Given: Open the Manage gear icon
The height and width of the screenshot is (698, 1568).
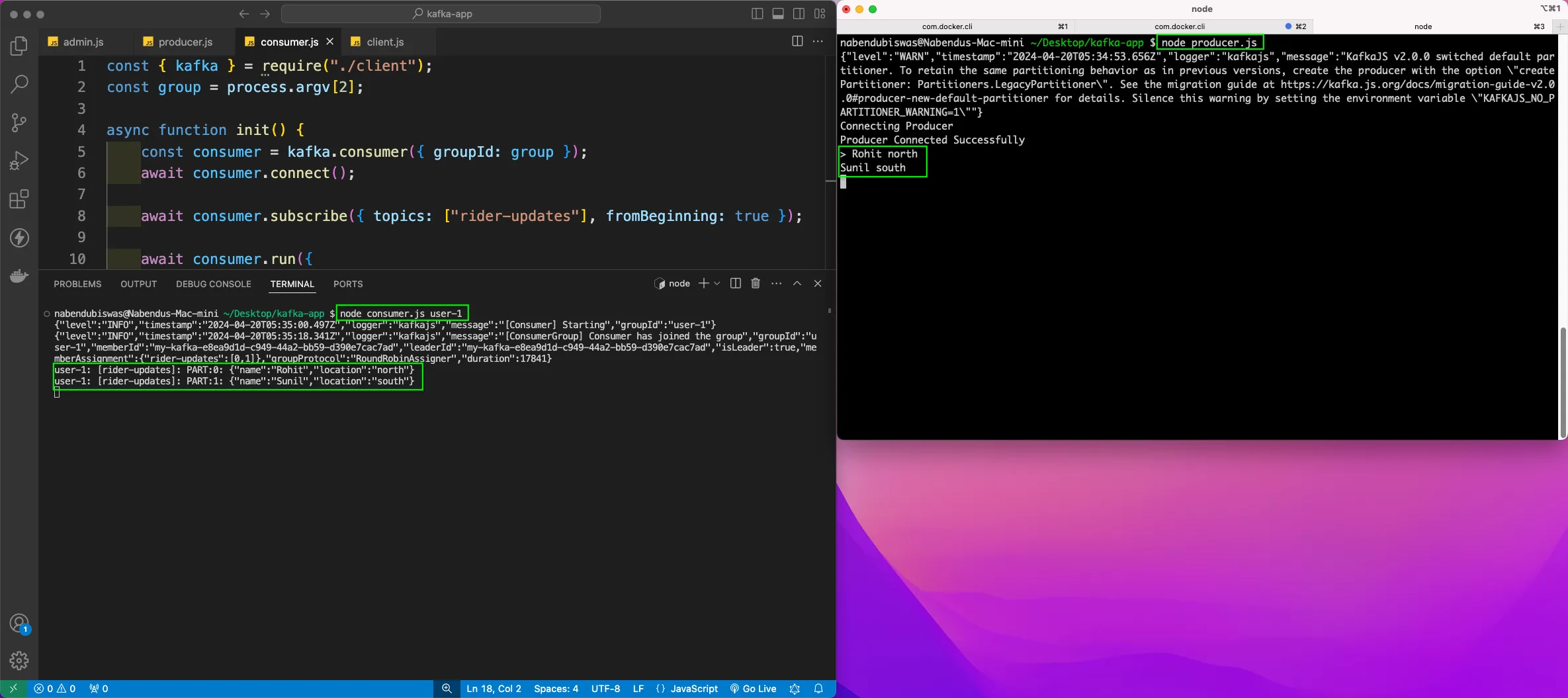Looking at the screenshot, I should (x=19, y=660).
